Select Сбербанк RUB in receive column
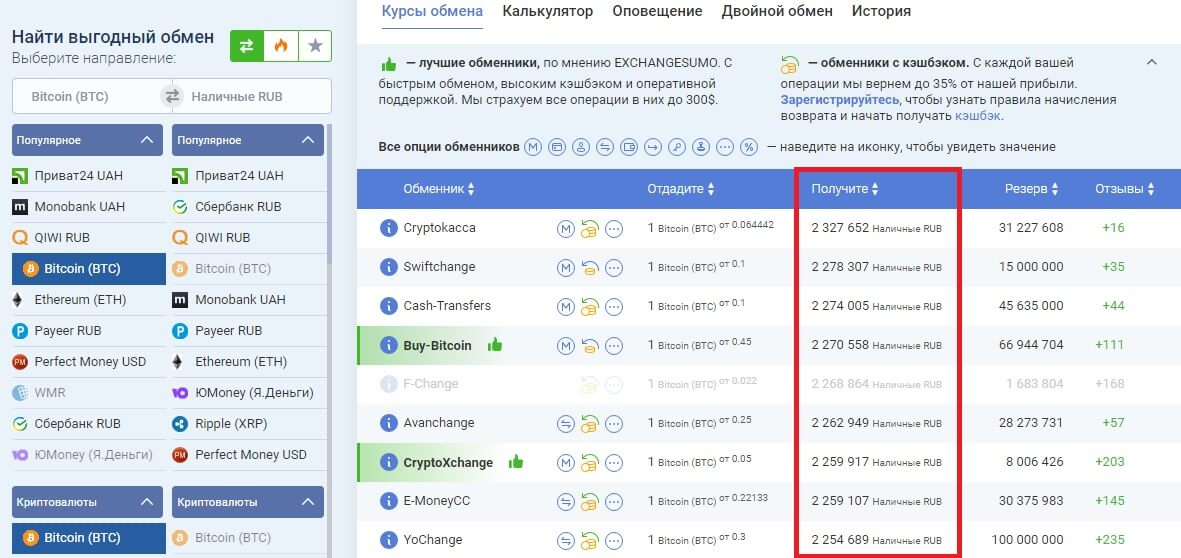This screenshot has width=1181, height=558. (249, 207)
